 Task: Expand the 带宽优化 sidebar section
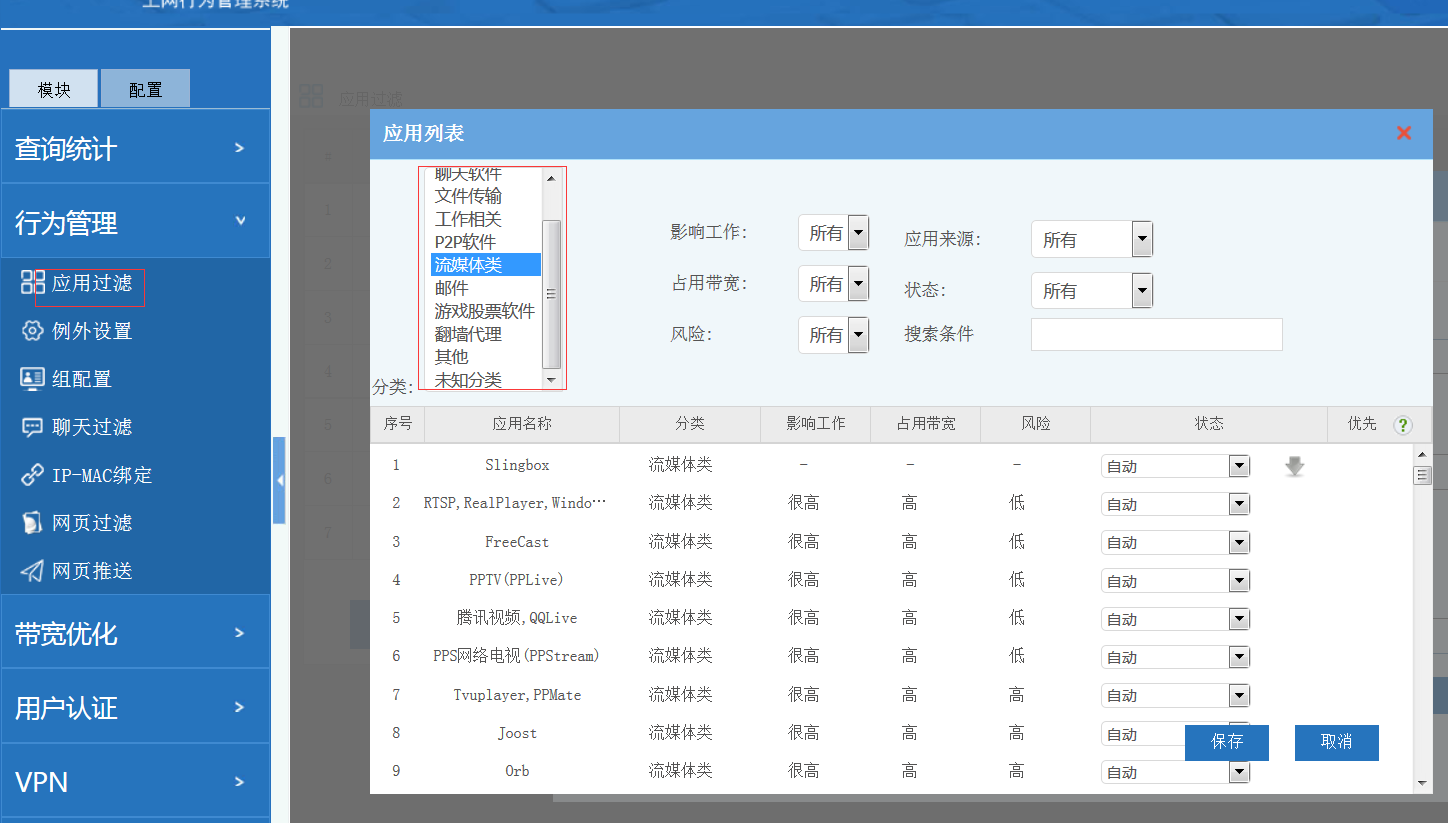point(135,633)
